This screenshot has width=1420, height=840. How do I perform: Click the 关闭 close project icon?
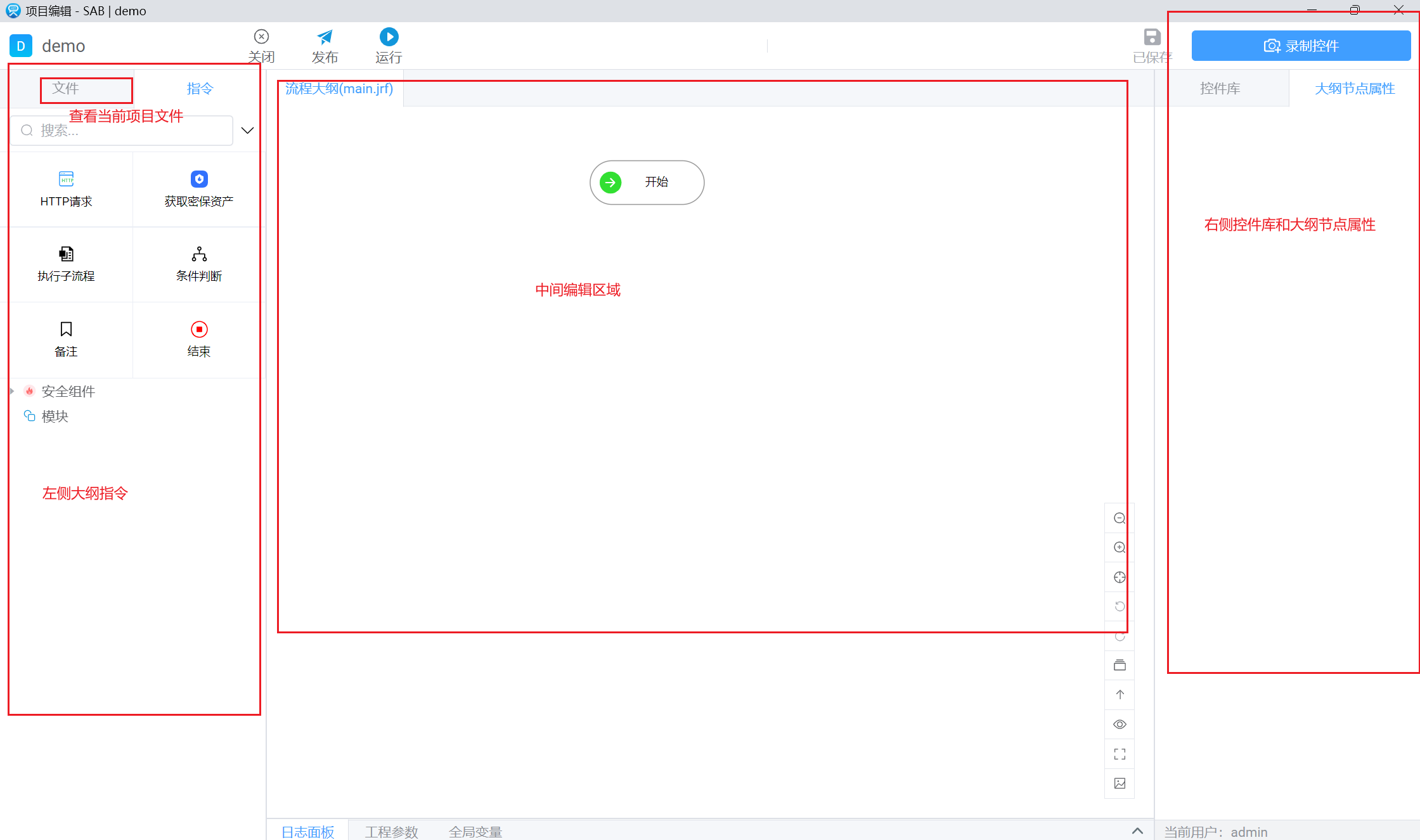tap(261, 37)
